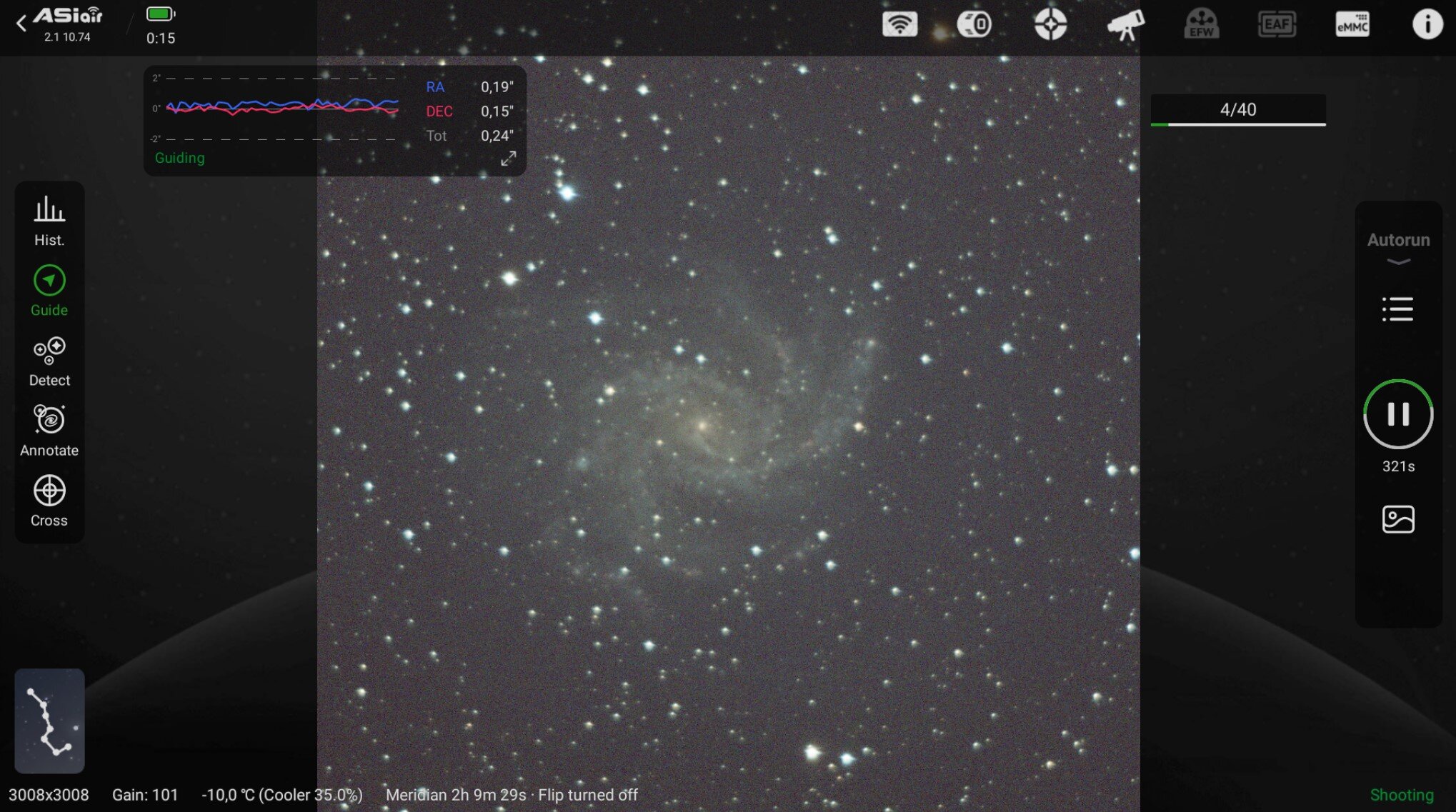1456x812 pixels.
Task: Open EAF focuser settings icon
Action: click(1277, 24)
